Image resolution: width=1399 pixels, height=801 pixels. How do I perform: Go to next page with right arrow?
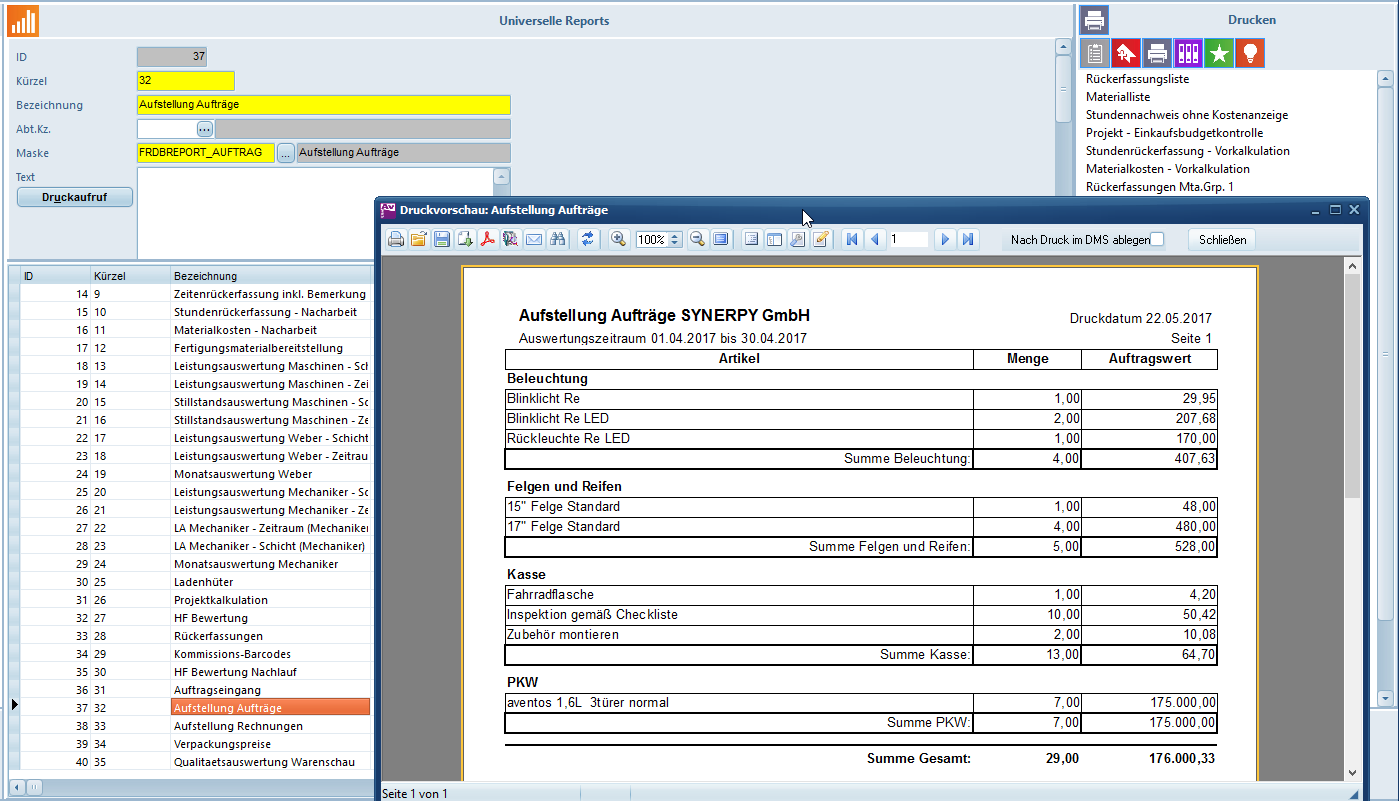[945, 240]
